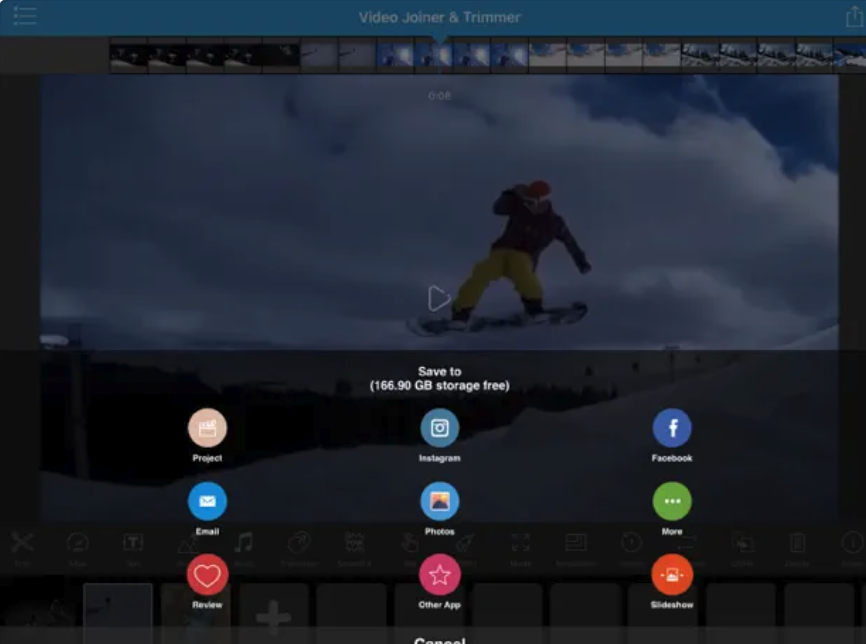Screen dimensions: 866x644
Task: Click the 166.90 GB storage free text
Action: tap(440, 386)
